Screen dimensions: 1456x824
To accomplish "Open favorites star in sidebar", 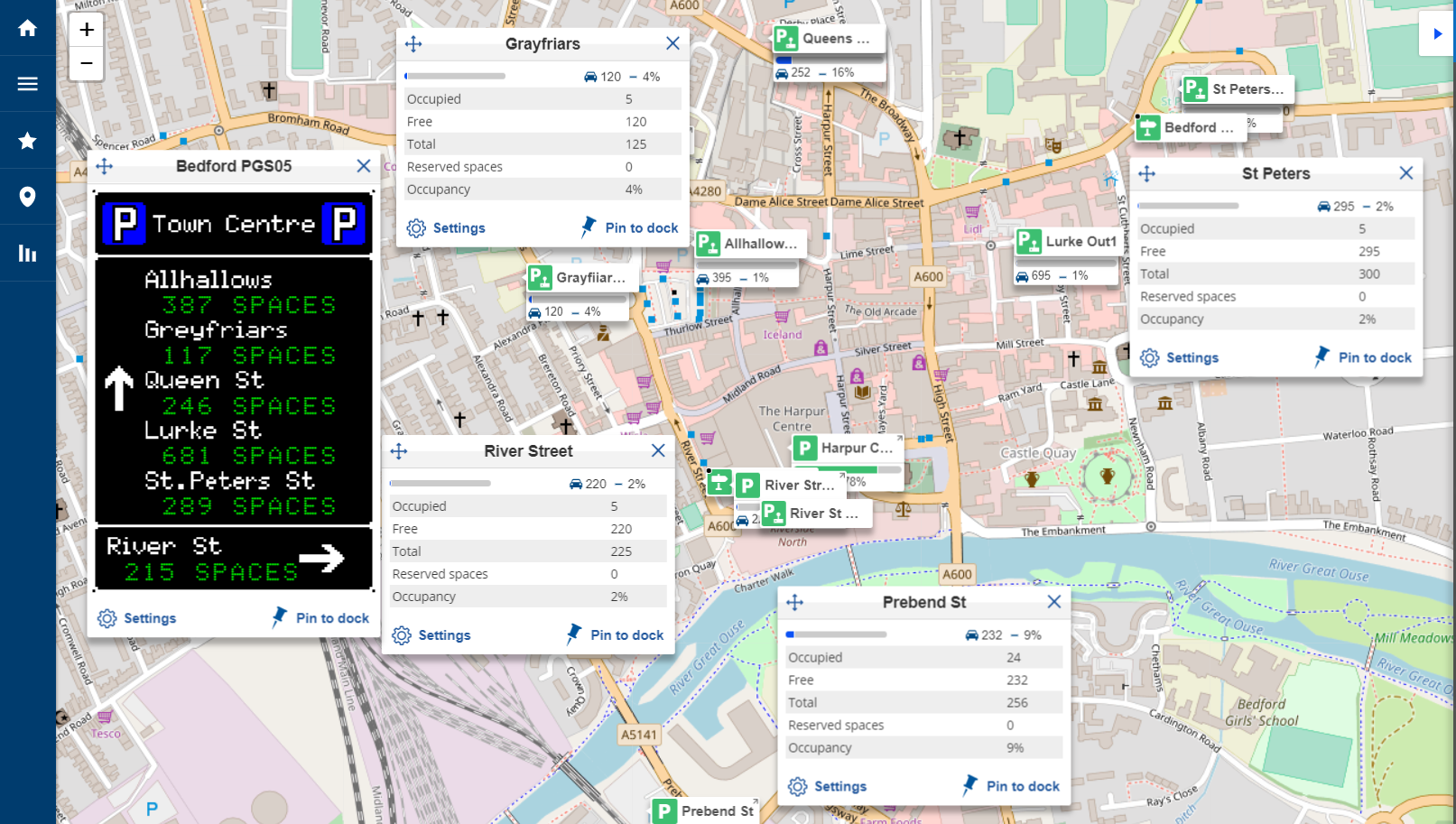I will (27, 140).
